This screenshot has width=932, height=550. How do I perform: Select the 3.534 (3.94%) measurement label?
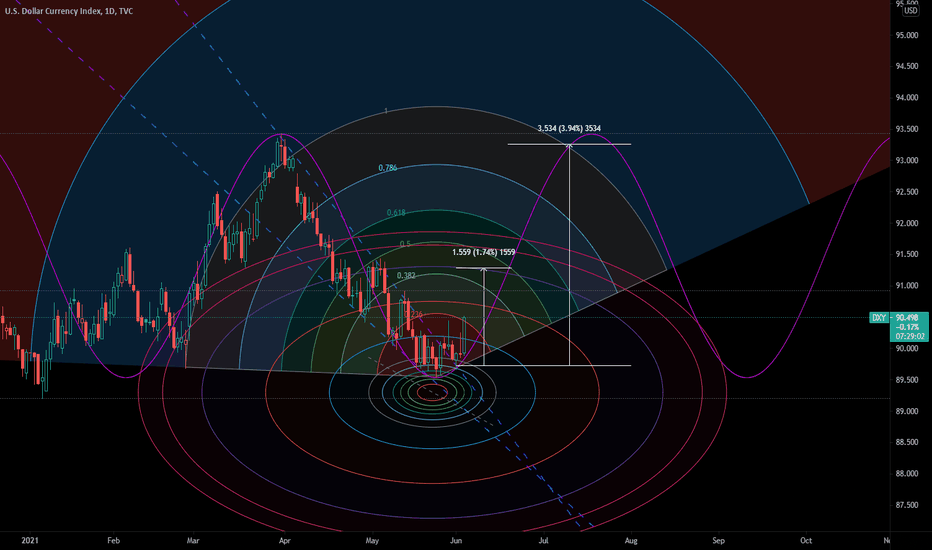click(569, 128)
